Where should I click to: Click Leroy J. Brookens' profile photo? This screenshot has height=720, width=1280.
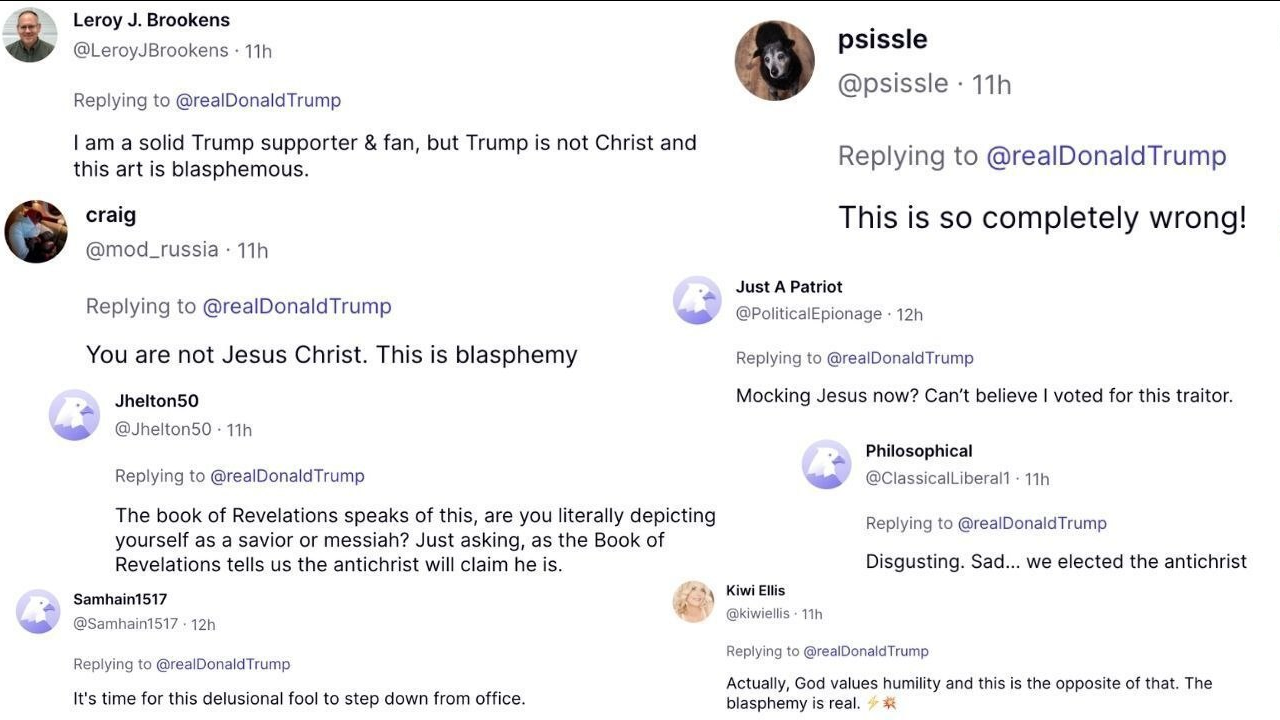coord(30,36)
